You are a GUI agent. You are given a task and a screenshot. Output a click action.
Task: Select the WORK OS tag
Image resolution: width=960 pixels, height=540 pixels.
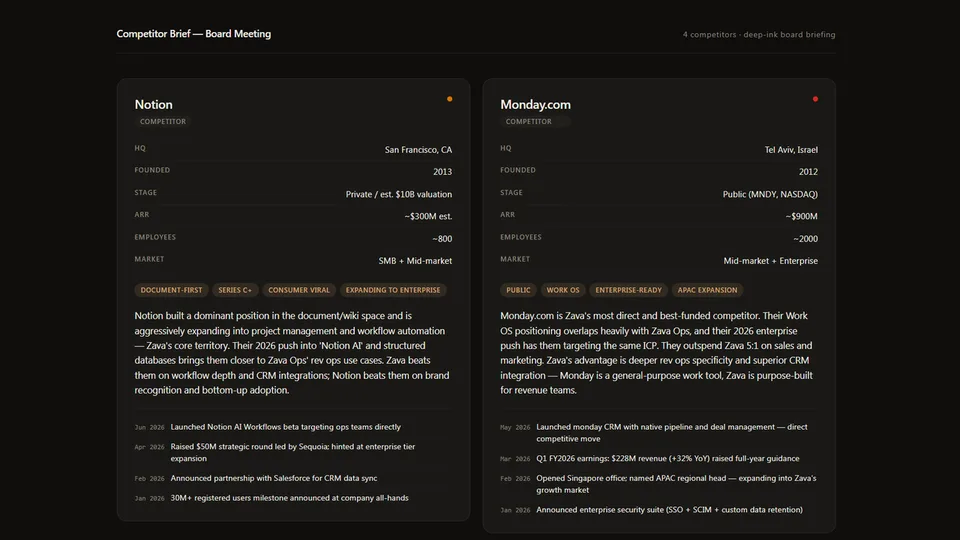point(563,290)
